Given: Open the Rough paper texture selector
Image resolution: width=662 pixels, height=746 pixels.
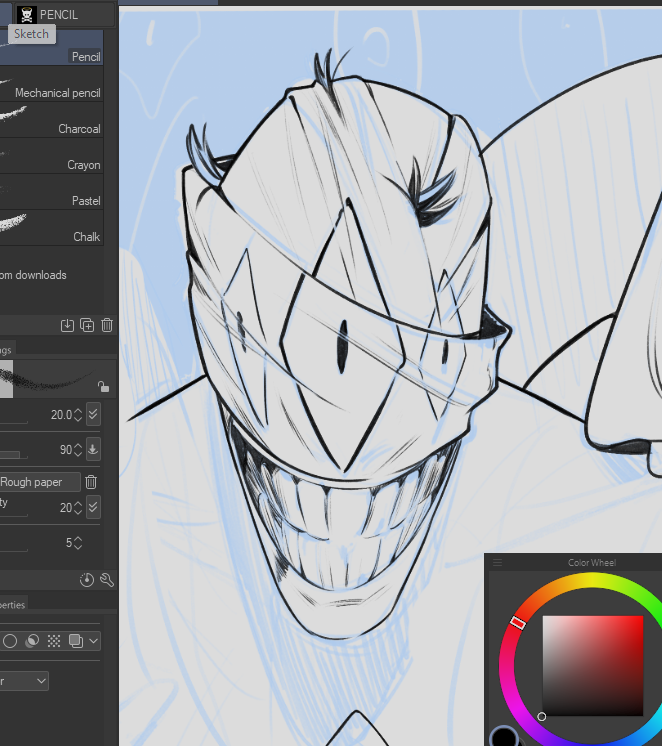Looking at the screenshot, I should [40, 482].
